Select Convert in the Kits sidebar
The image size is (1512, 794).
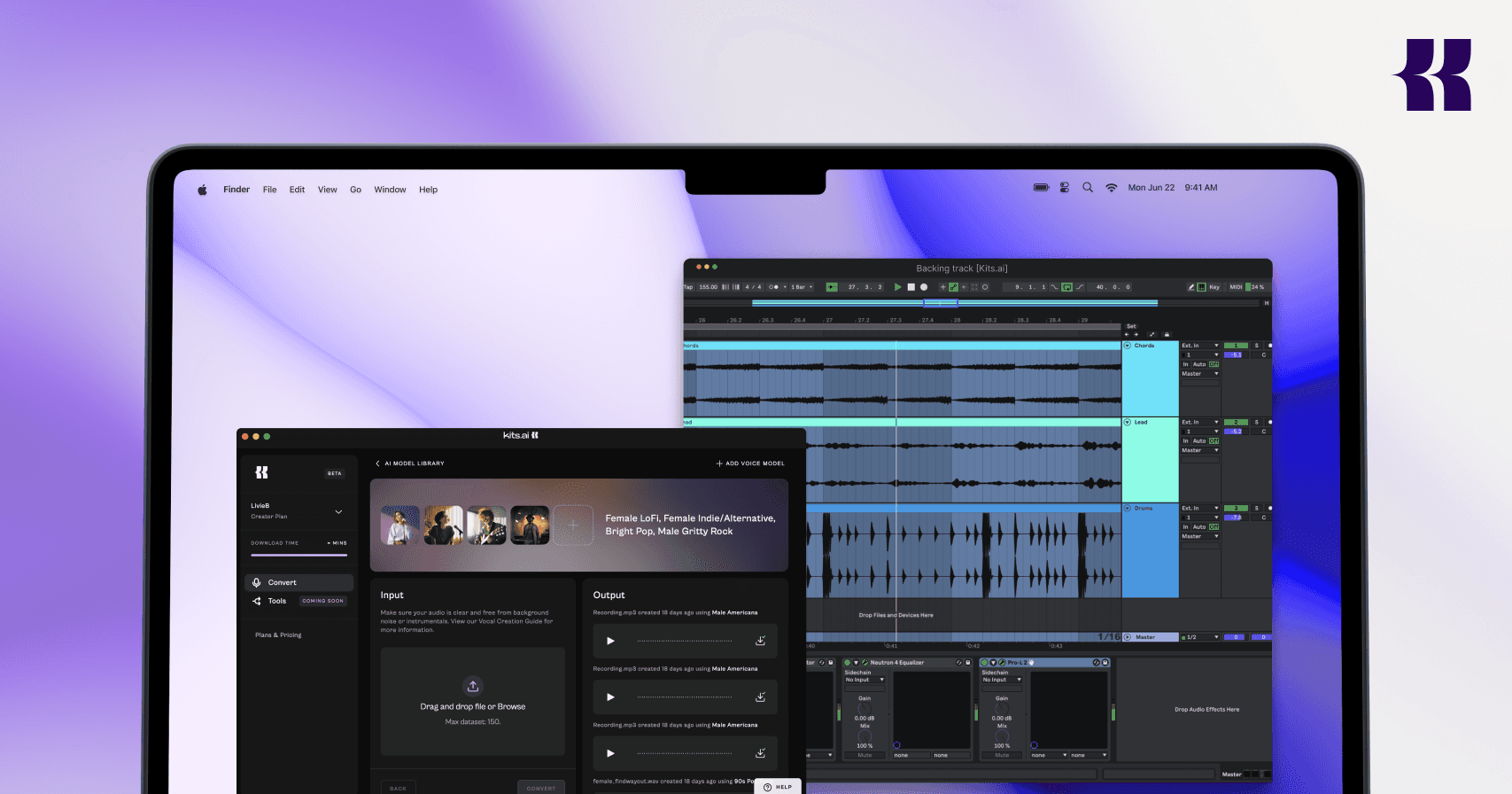click(x=299, y=582)
